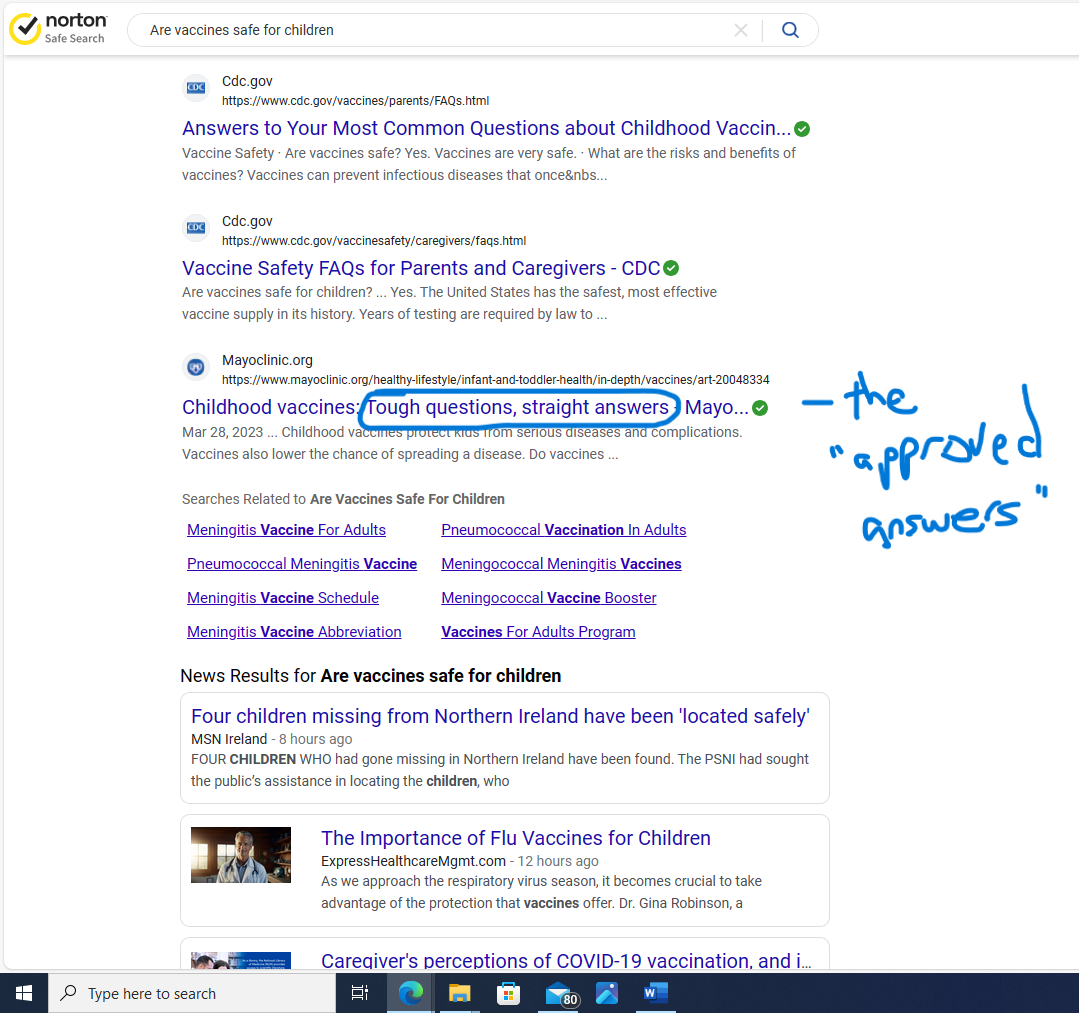Click 'MSN Ireland - 8 hours ago' source text
This screenshot has height=1013, width=1079.
[272, 739]
